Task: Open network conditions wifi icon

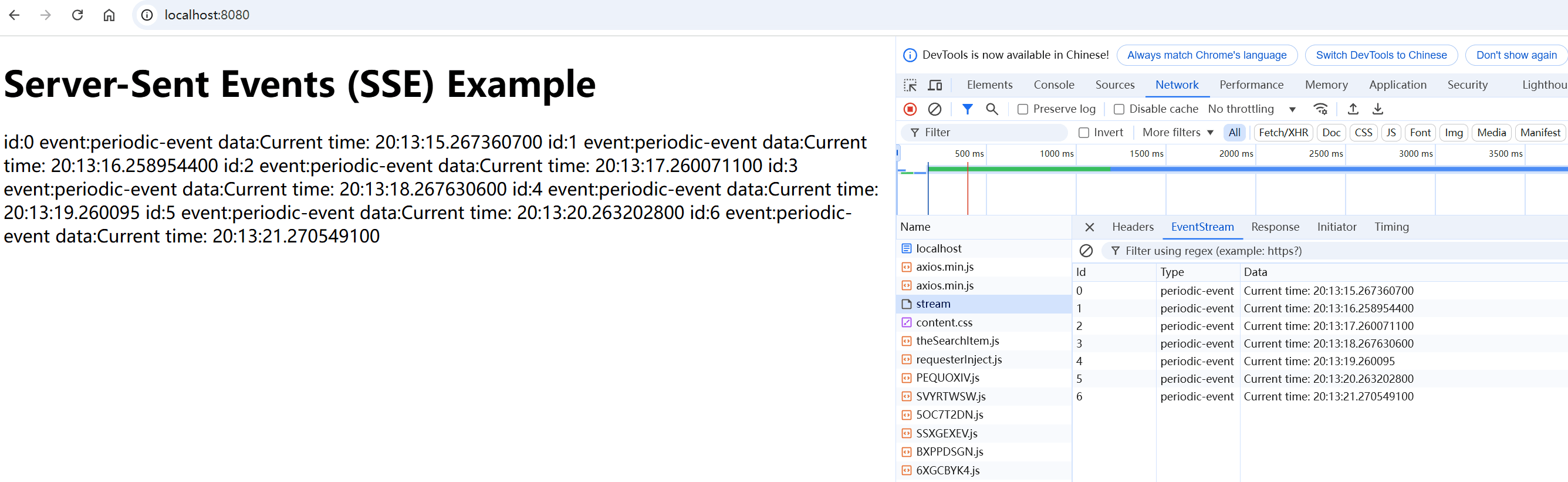Action: (x=1320, y=109)
